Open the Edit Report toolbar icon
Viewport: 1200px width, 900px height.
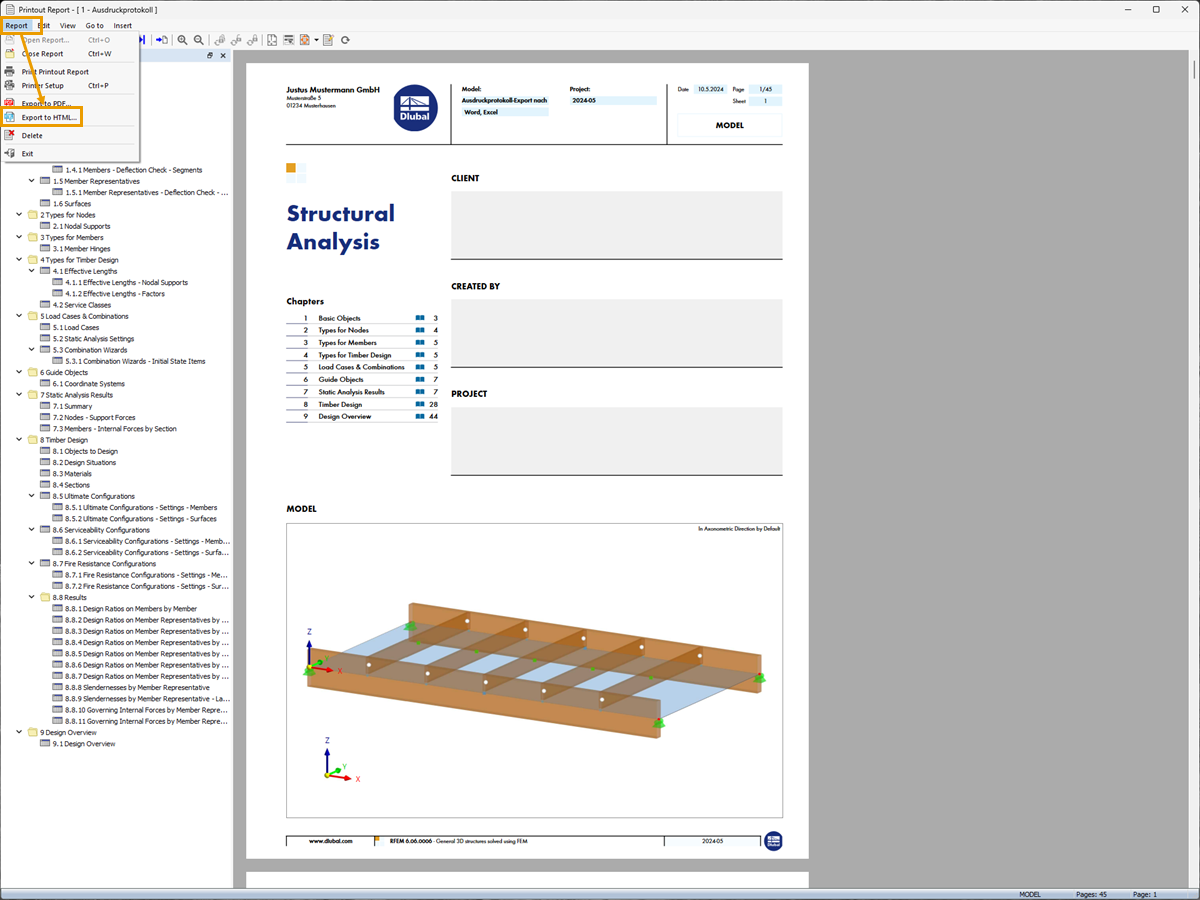coord(327,40)
